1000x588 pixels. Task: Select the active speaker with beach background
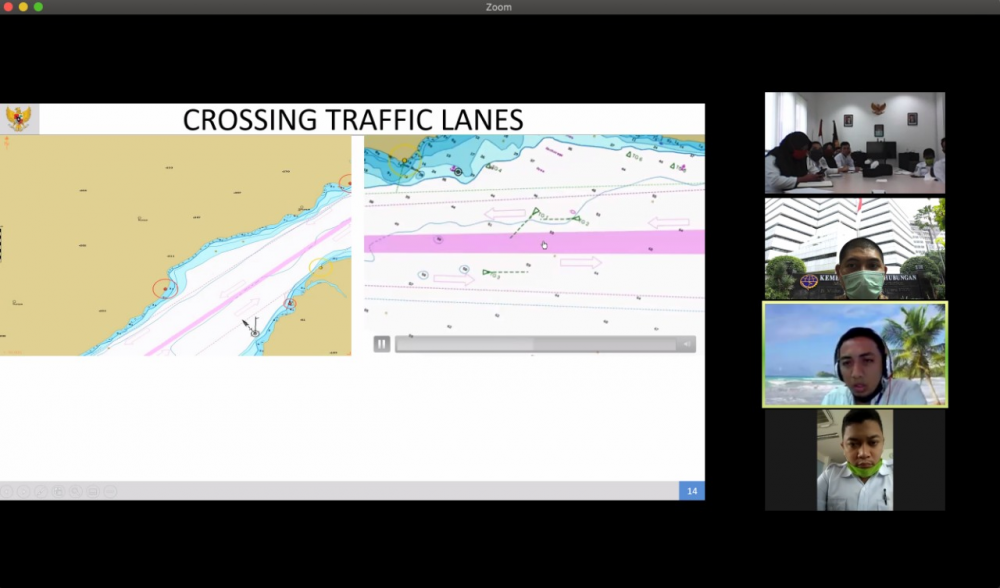coord(855,355)
